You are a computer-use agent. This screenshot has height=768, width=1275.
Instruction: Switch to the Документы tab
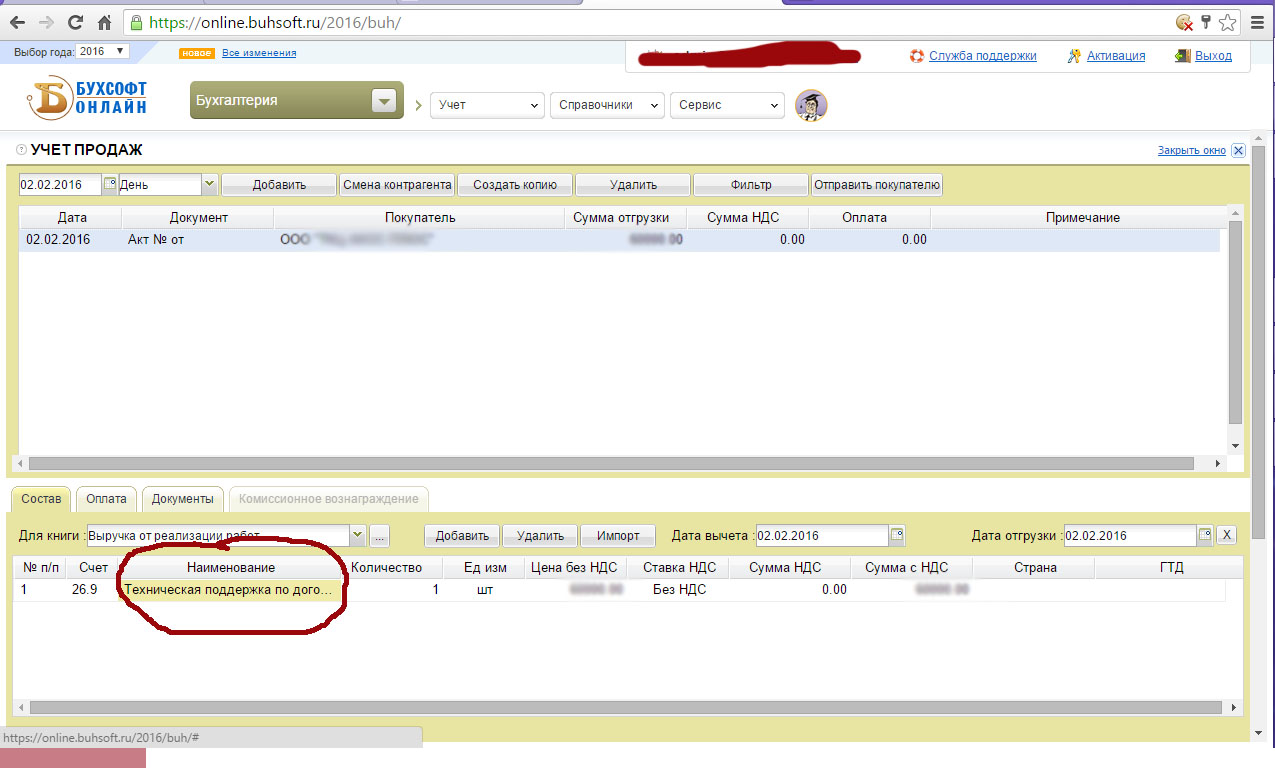pyautogui.click(x=182, y=499)
